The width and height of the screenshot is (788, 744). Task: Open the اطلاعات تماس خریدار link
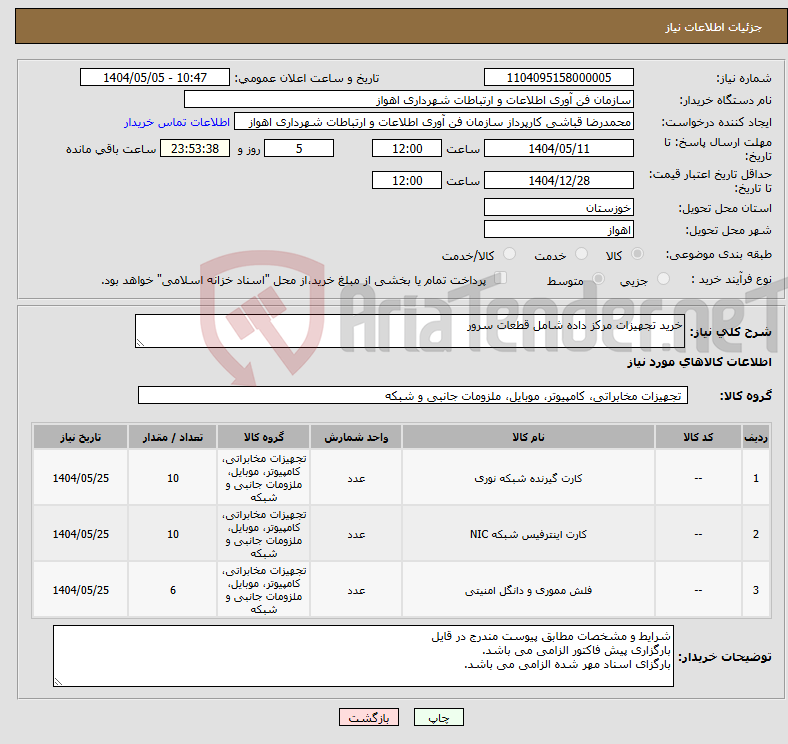[177, 122]
